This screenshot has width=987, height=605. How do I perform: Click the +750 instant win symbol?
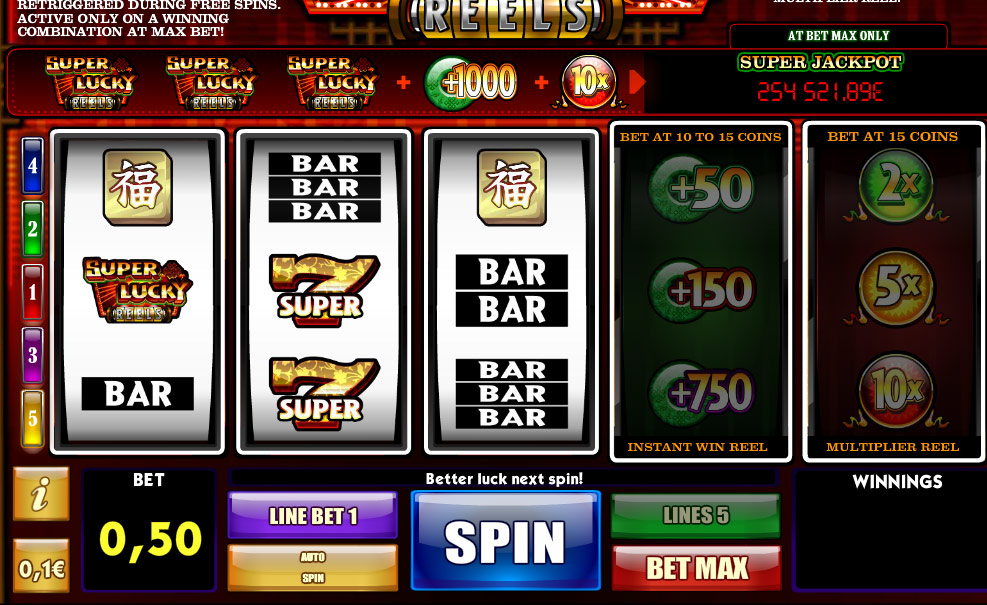[x=701, y=392]
